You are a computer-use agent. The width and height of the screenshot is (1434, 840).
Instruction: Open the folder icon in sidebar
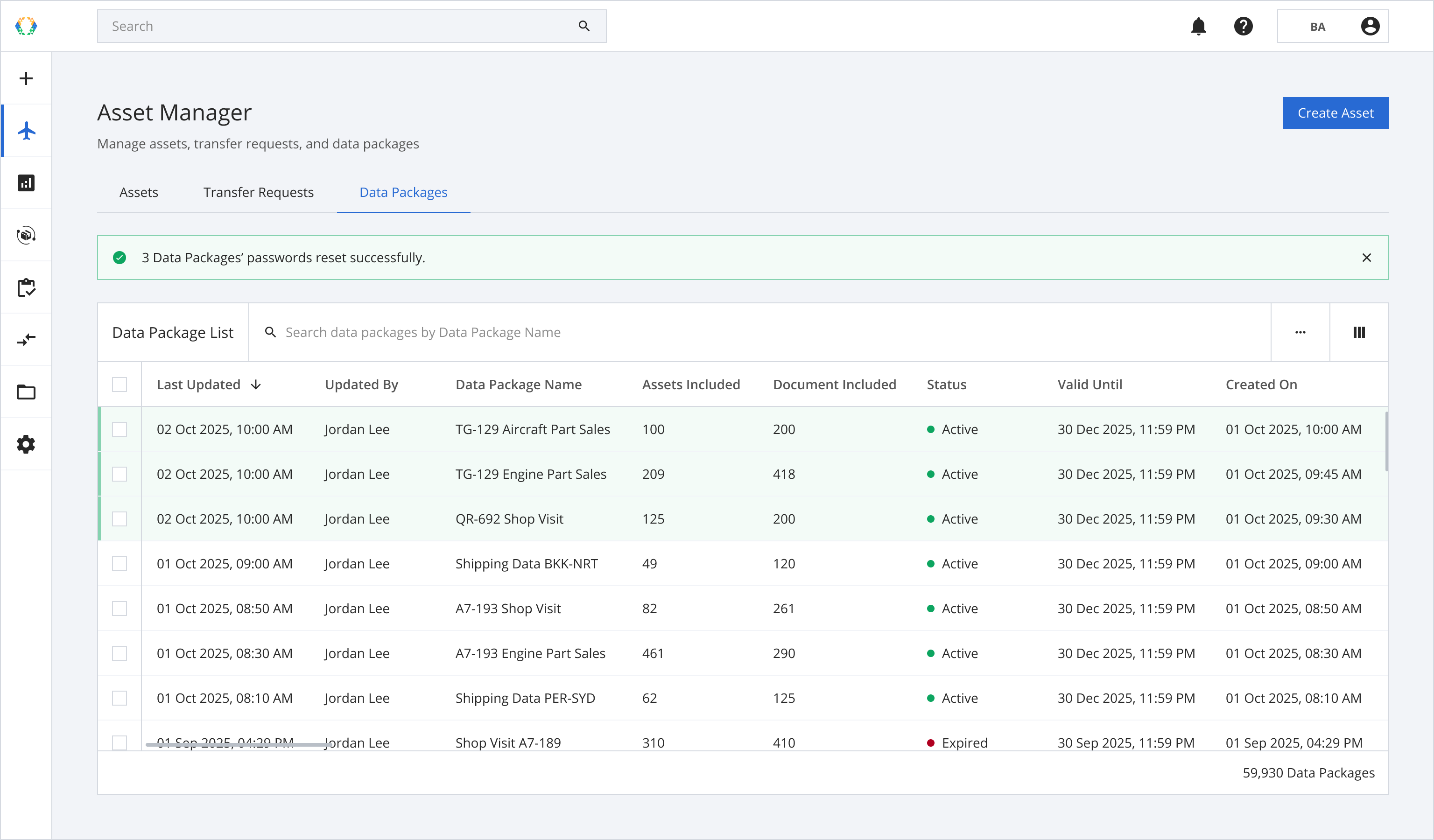tap(26, 392)
